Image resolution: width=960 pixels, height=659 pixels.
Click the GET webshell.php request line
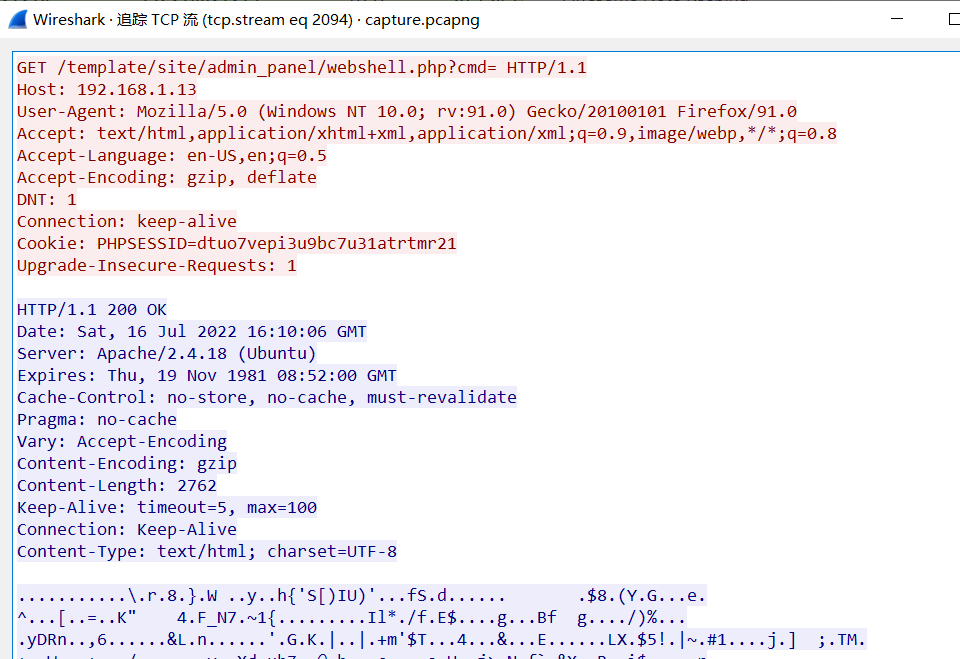[301, 67]
